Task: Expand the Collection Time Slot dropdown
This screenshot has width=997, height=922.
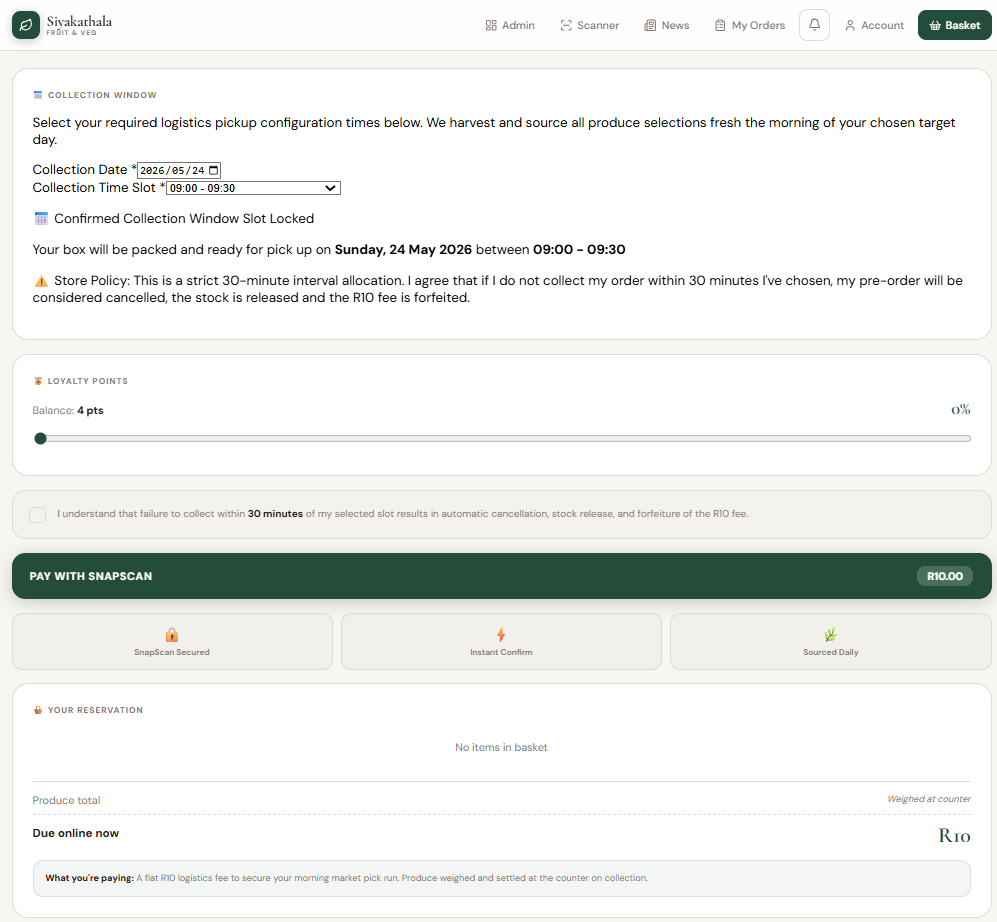Action: point(253,188)
